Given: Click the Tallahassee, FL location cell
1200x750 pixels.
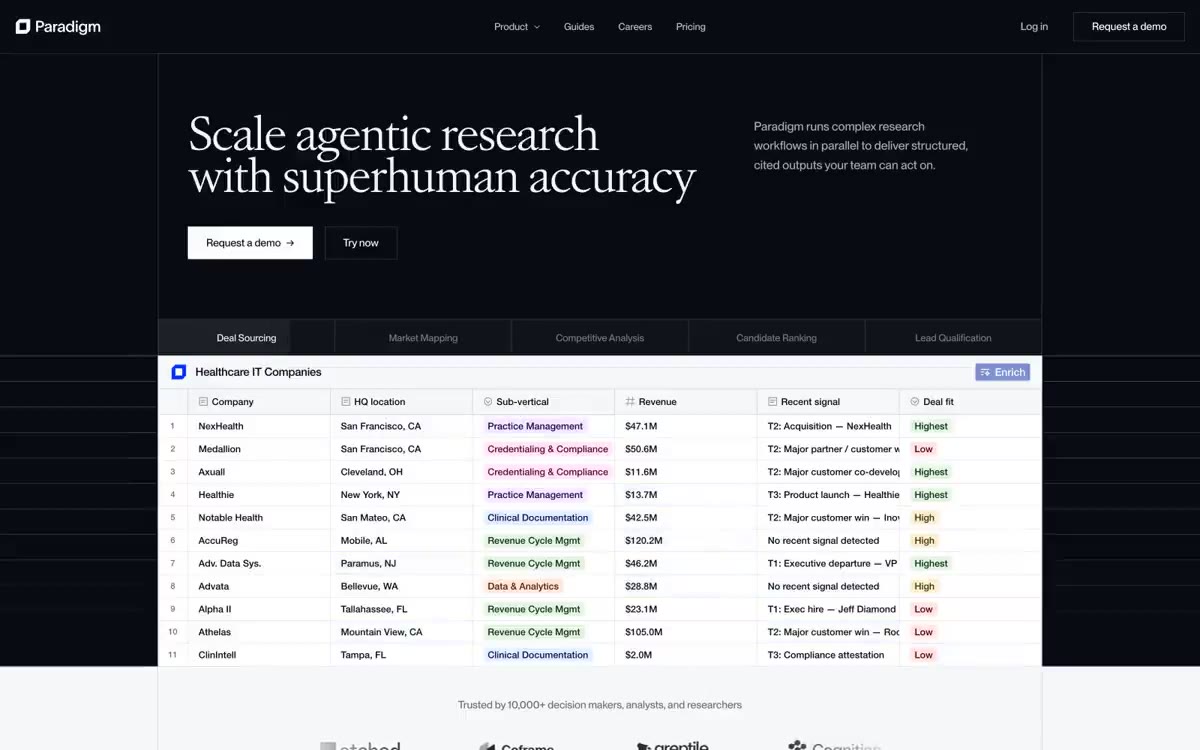Looking at the screenshot, I should coord(401,609).
